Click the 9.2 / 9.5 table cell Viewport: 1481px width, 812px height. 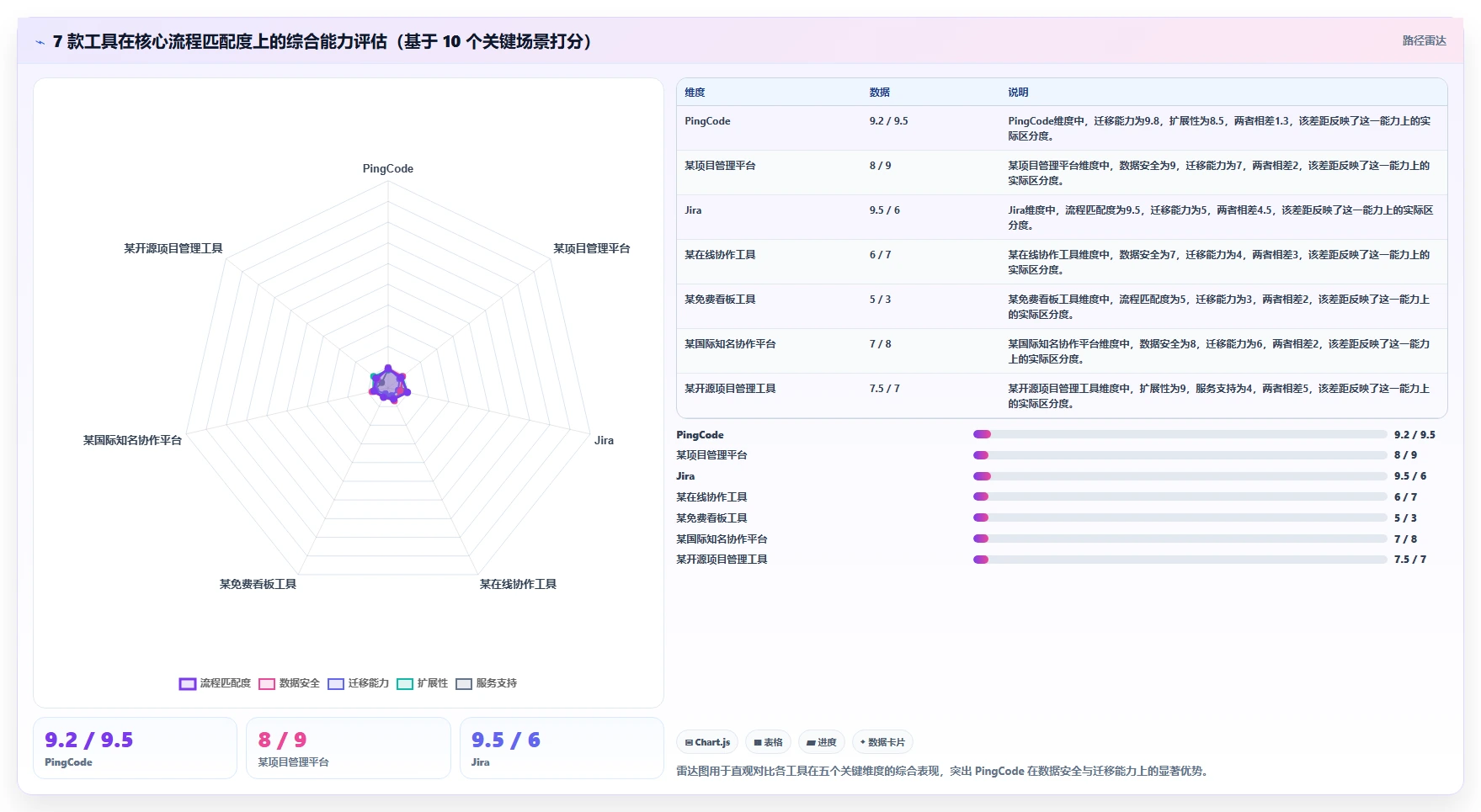888,121
